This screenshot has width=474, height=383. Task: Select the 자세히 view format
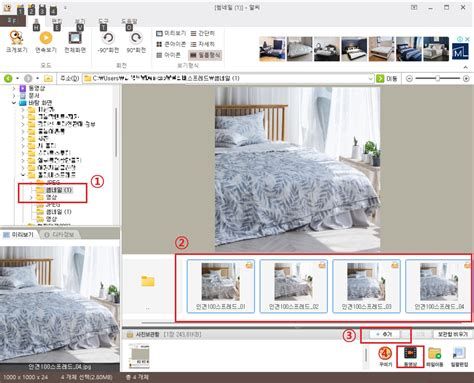pos(203,44)
